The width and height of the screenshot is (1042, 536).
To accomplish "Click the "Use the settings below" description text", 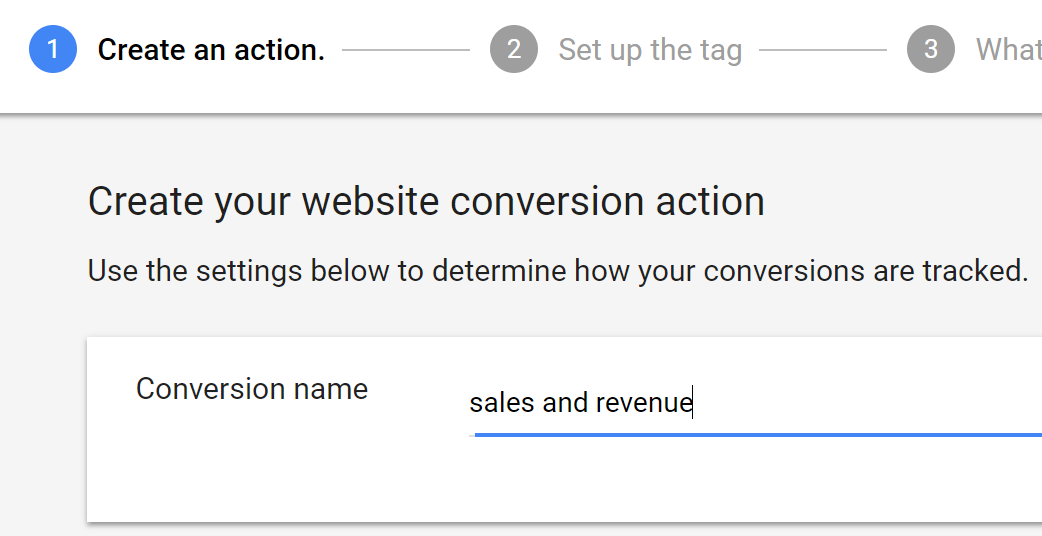I will tap(251, 271).
